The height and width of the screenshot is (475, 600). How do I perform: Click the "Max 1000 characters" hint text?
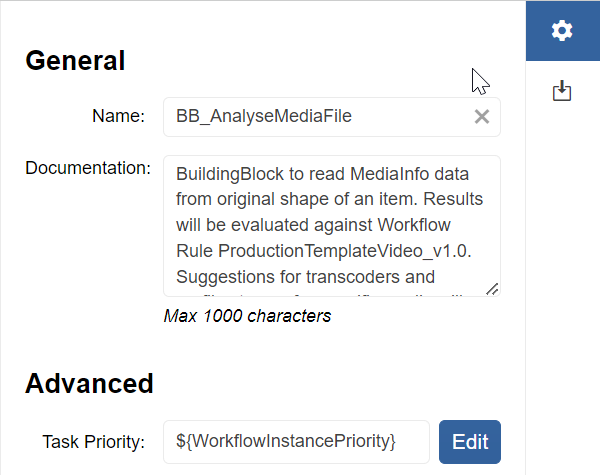coord(247,316)
